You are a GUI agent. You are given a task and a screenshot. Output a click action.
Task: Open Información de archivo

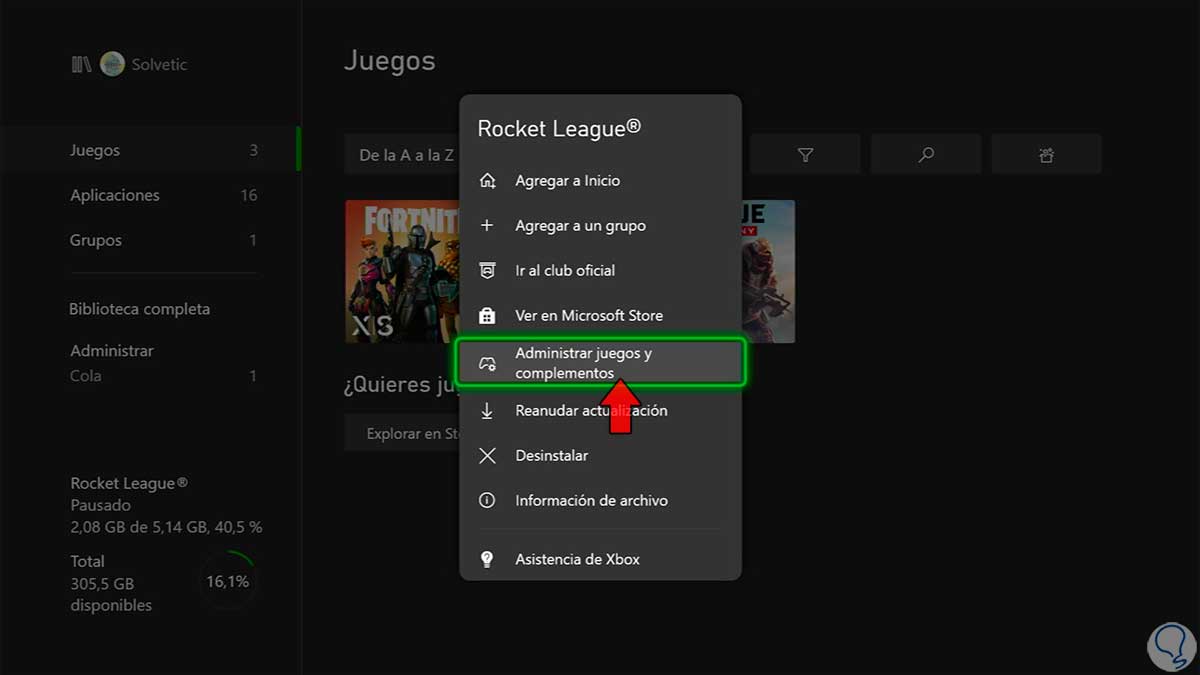pos(600,501)
